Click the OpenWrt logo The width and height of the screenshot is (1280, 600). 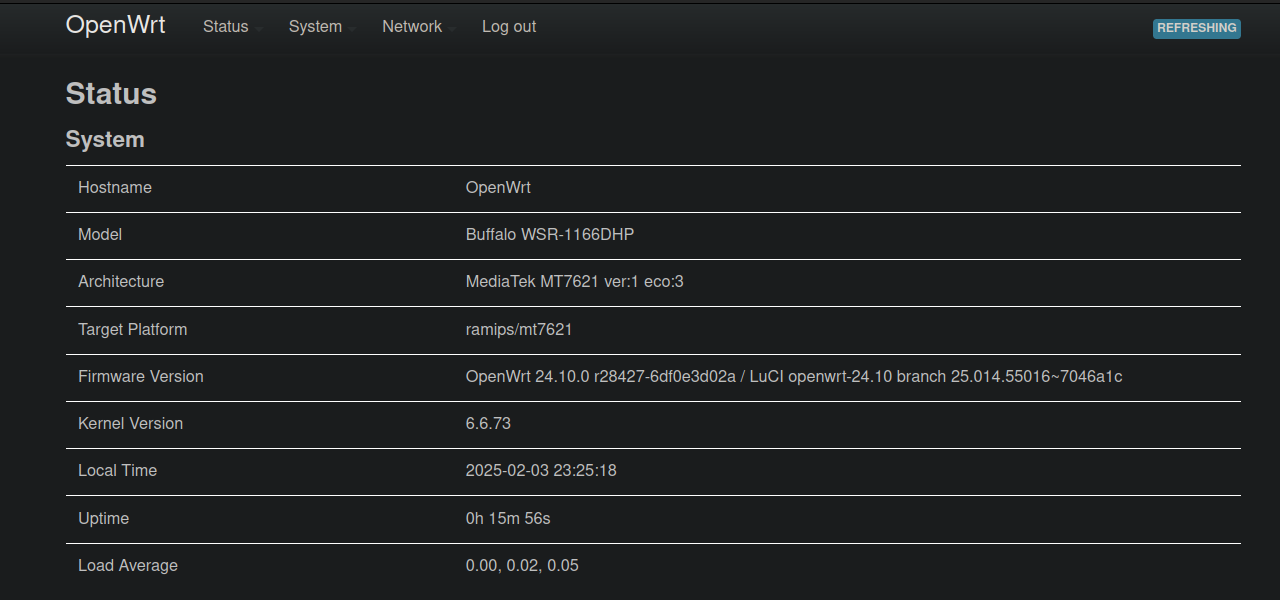(x=115, y=25)
